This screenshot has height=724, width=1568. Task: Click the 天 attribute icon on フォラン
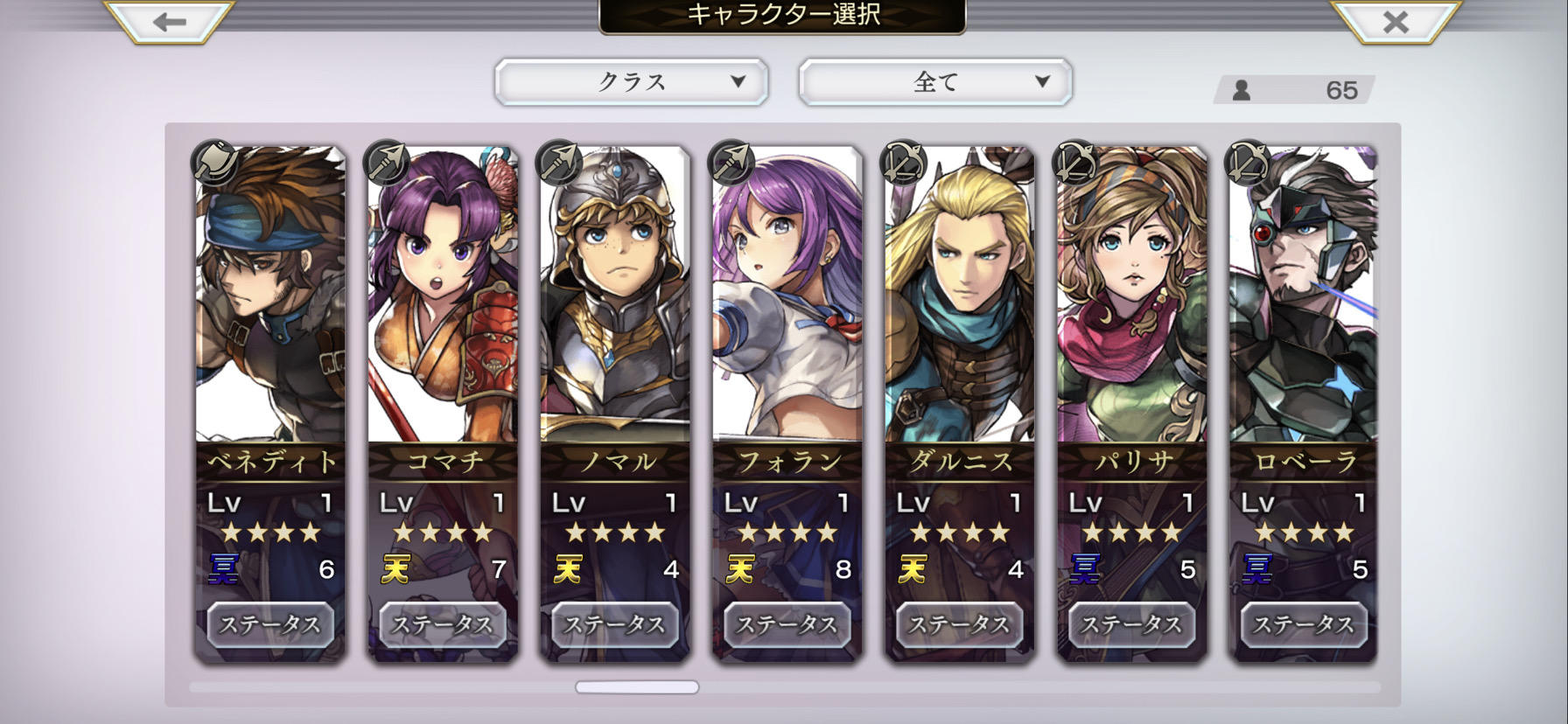[x=740, y=569]
